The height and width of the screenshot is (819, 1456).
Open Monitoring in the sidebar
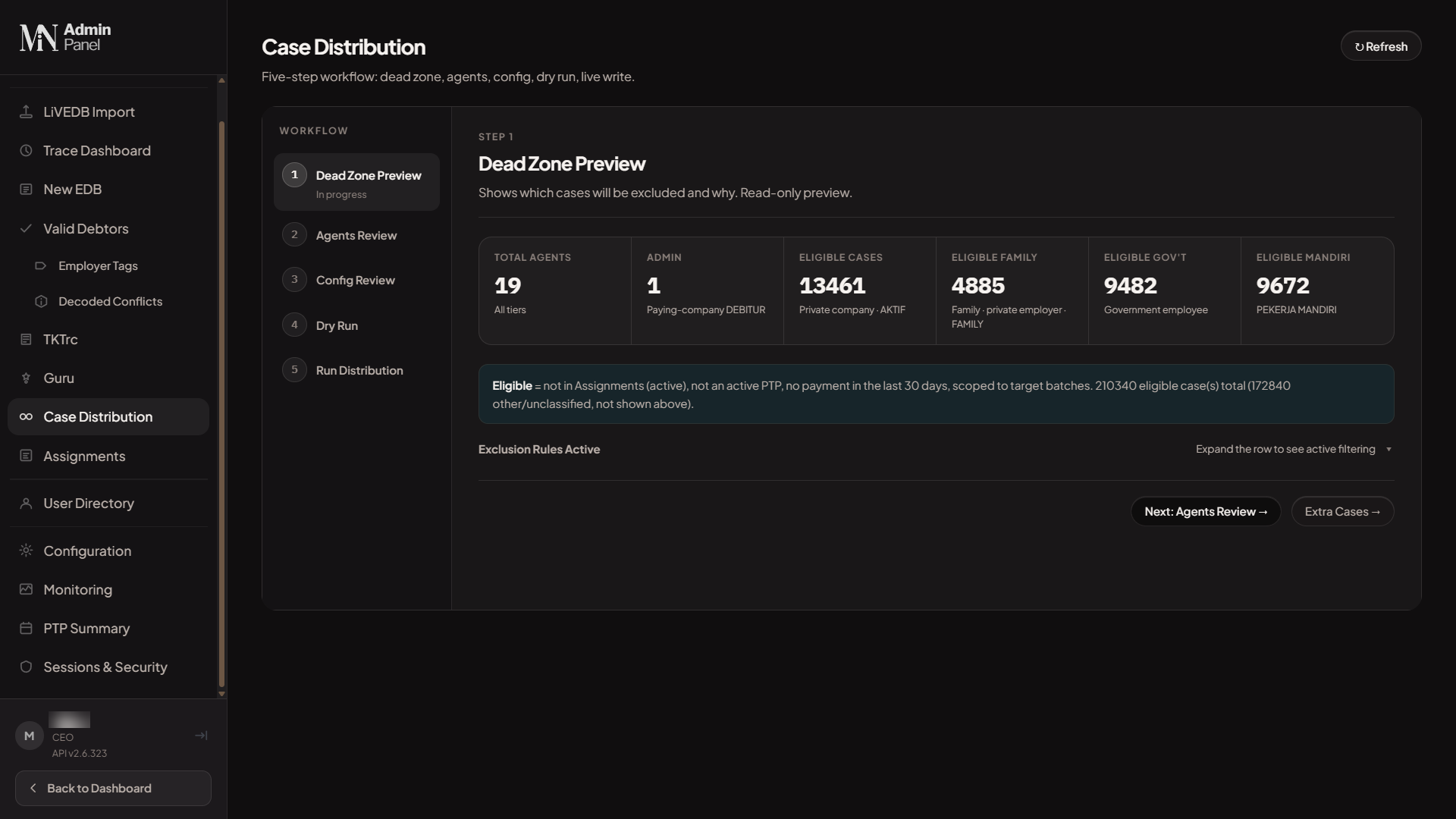[108, 589]
